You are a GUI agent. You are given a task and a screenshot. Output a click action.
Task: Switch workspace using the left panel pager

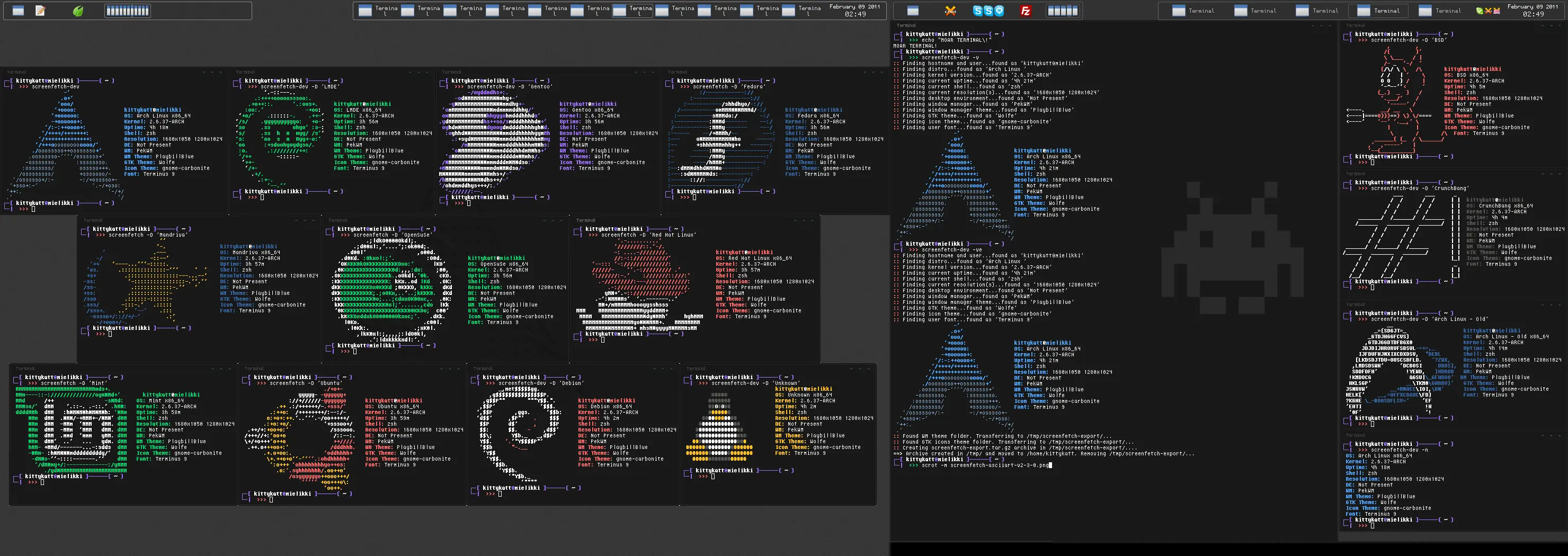(x=127, y=11)
